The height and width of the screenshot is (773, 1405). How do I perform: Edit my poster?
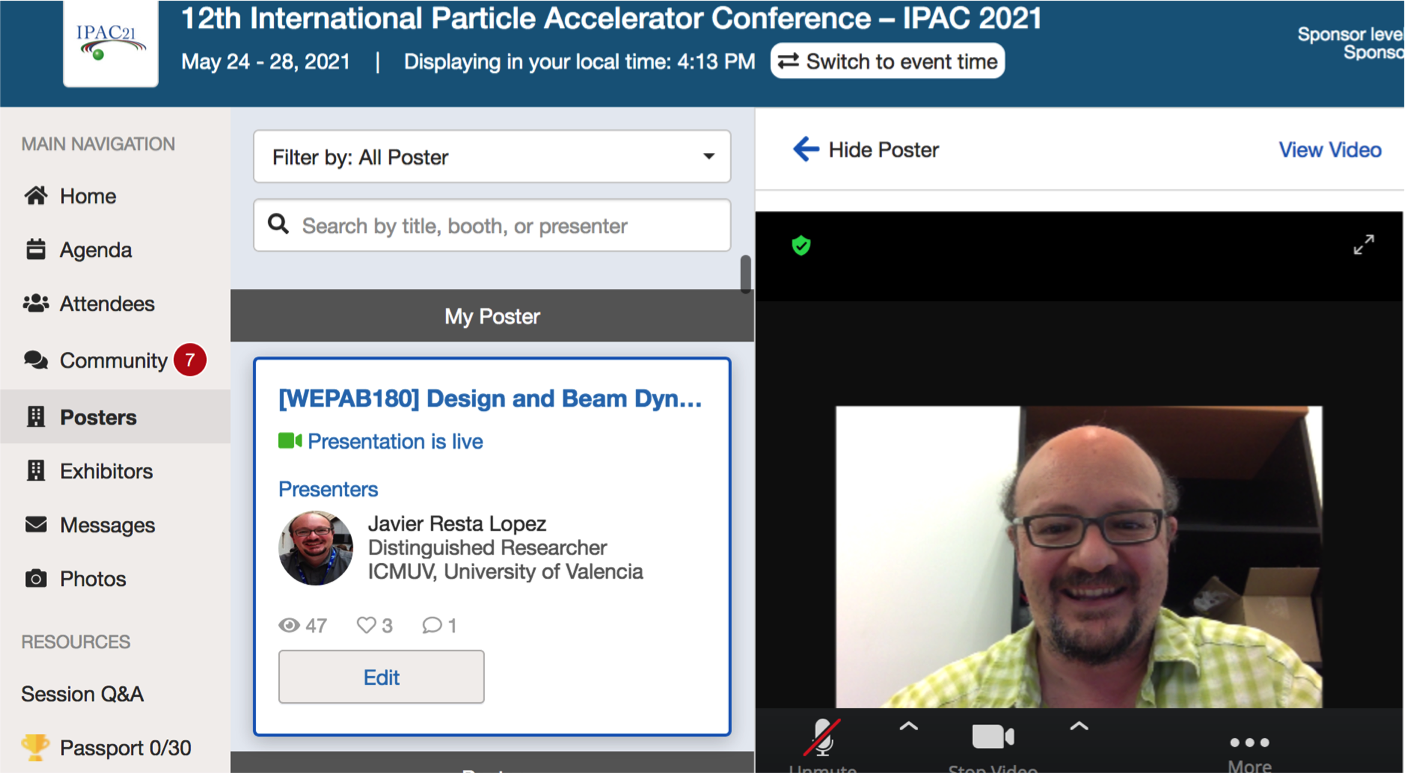tap(381, 677)
